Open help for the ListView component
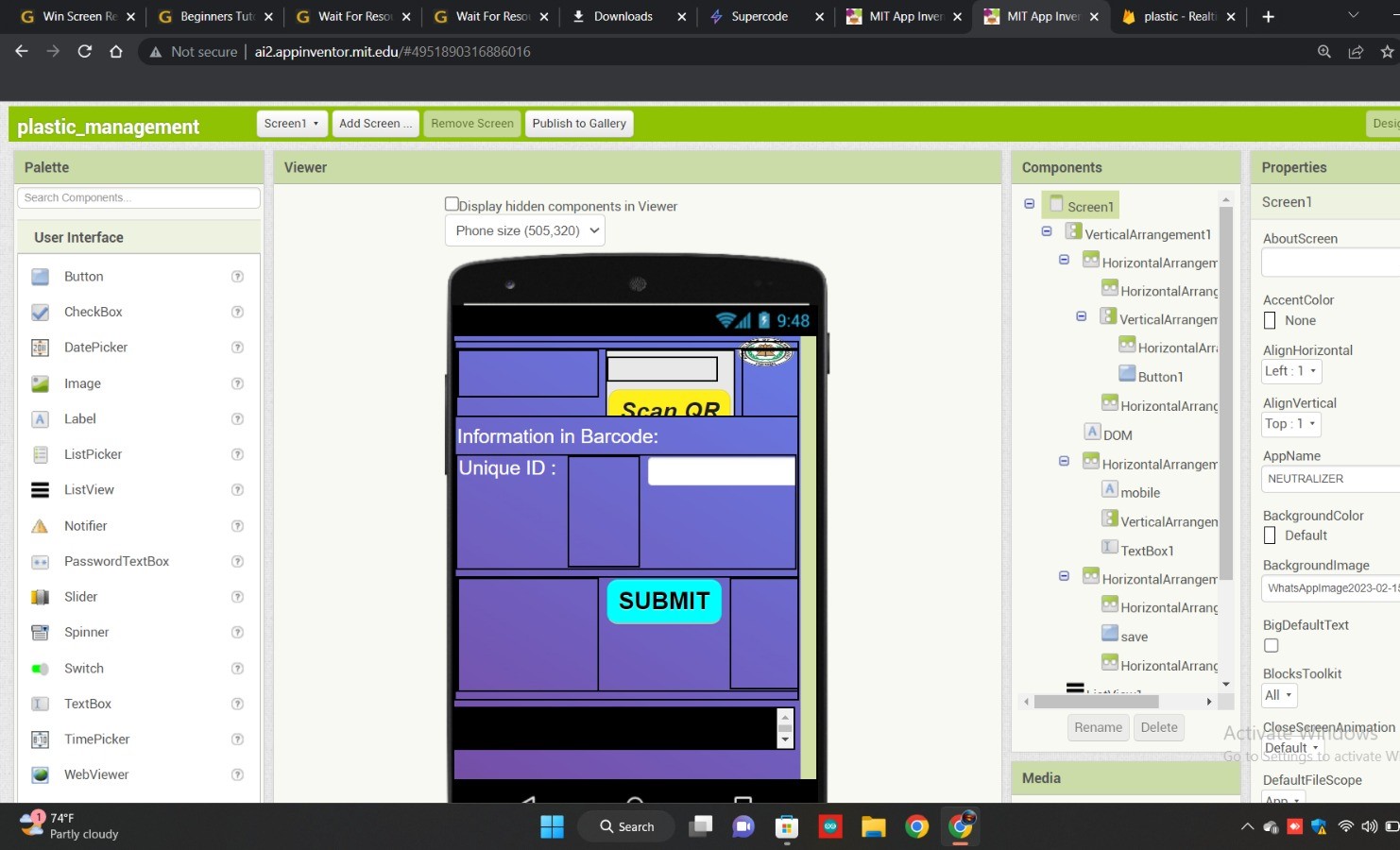The height and width of the screenshot is (850, 1400). pos(237,490)
